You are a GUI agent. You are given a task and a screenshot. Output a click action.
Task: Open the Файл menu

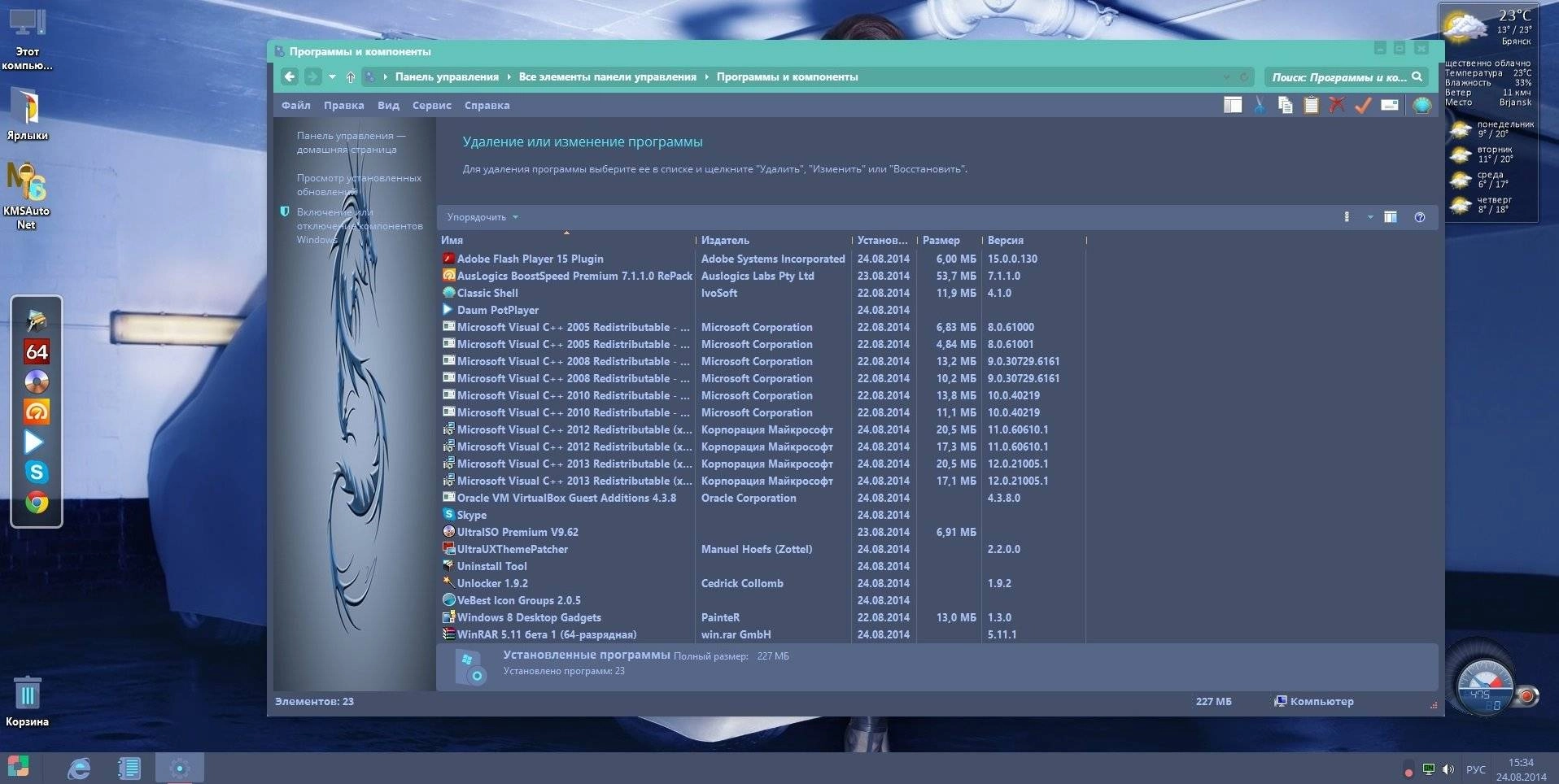point(296,105)
